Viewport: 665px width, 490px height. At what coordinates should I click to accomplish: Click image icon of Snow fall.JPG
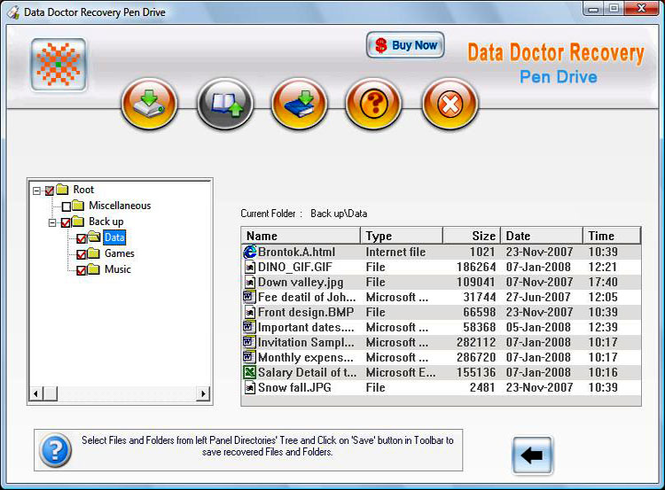coord(250,387)
